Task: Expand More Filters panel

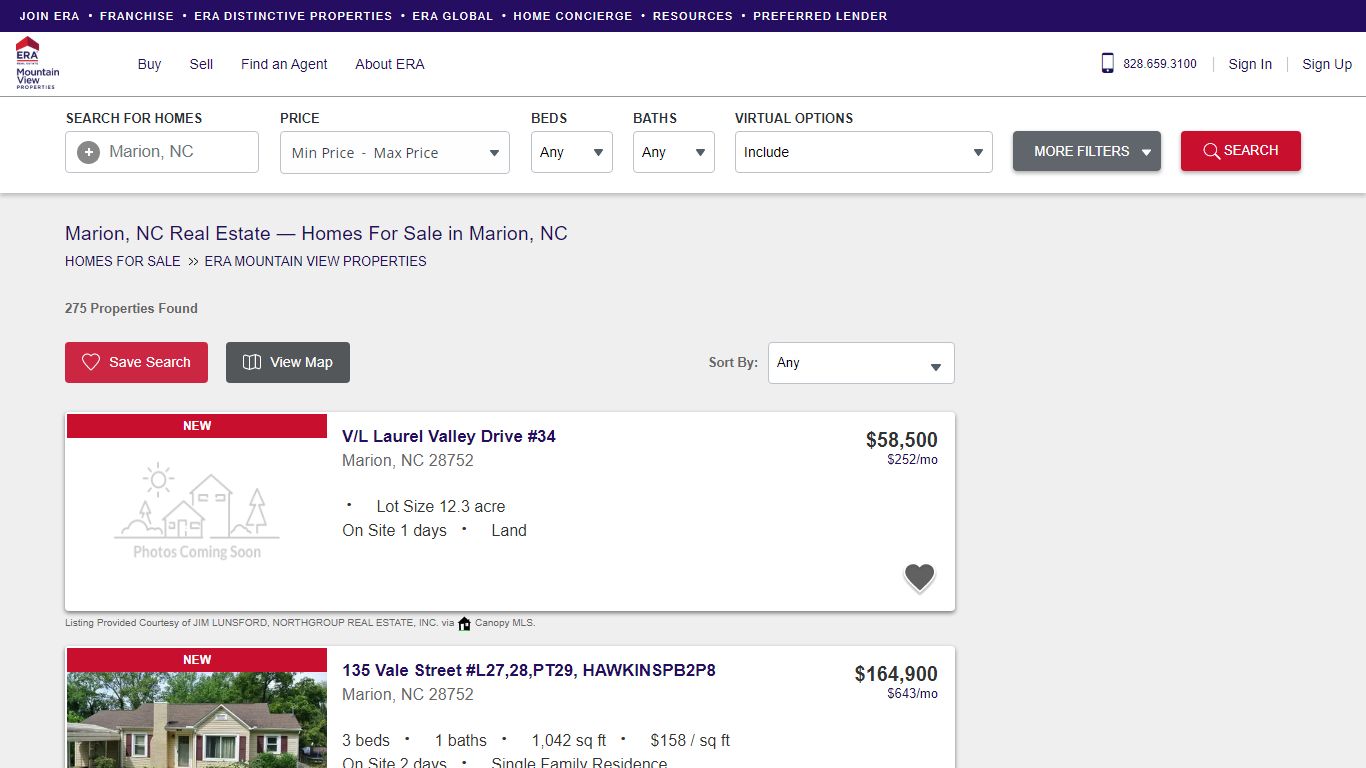Action: 1087,151
